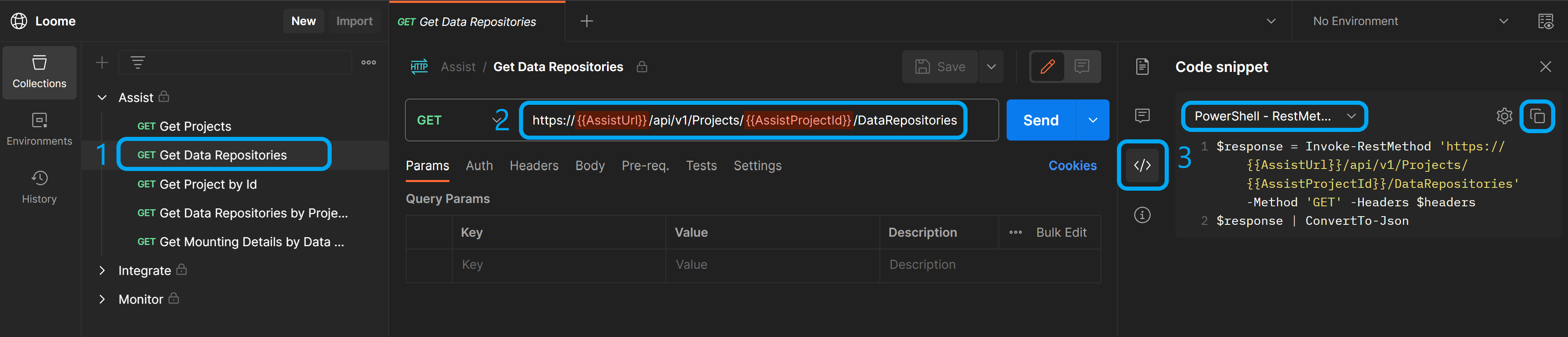Switch to the Body tab
This screenshot has height=337, width=1568.
pos(590,166)
